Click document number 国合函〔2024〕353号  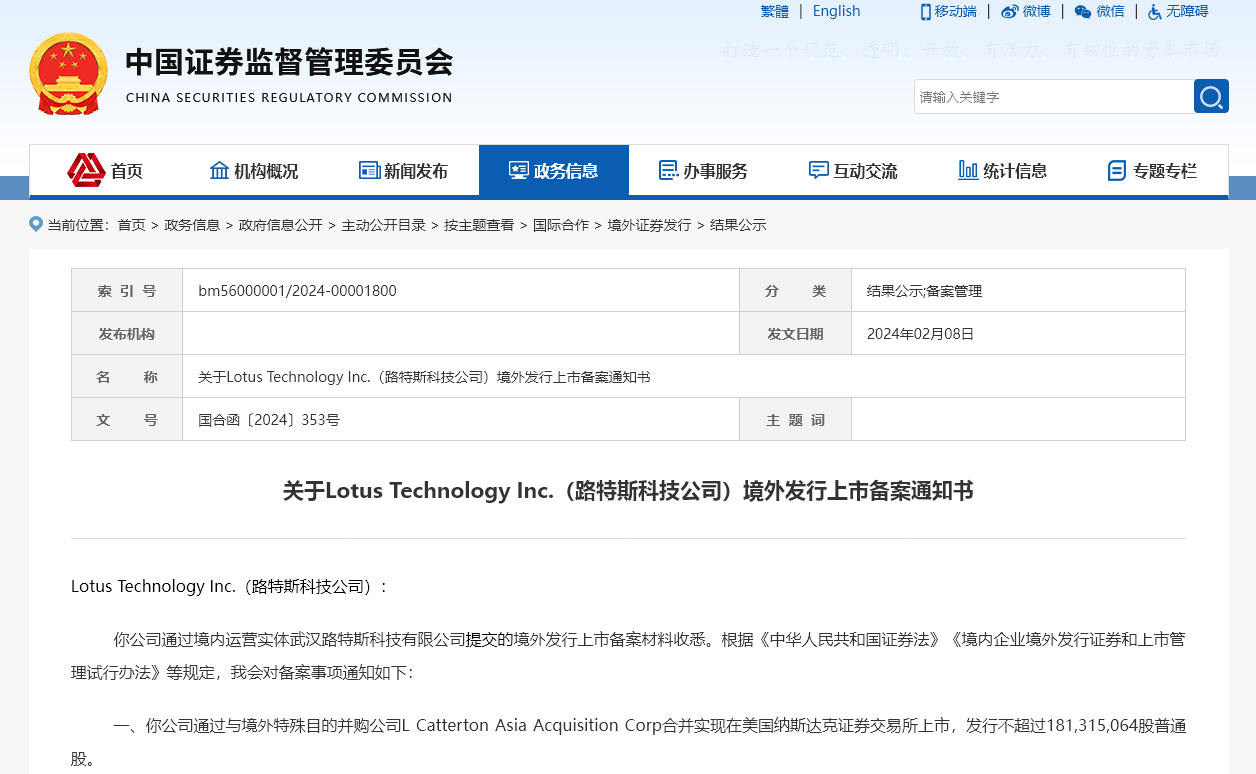point(269,420)
